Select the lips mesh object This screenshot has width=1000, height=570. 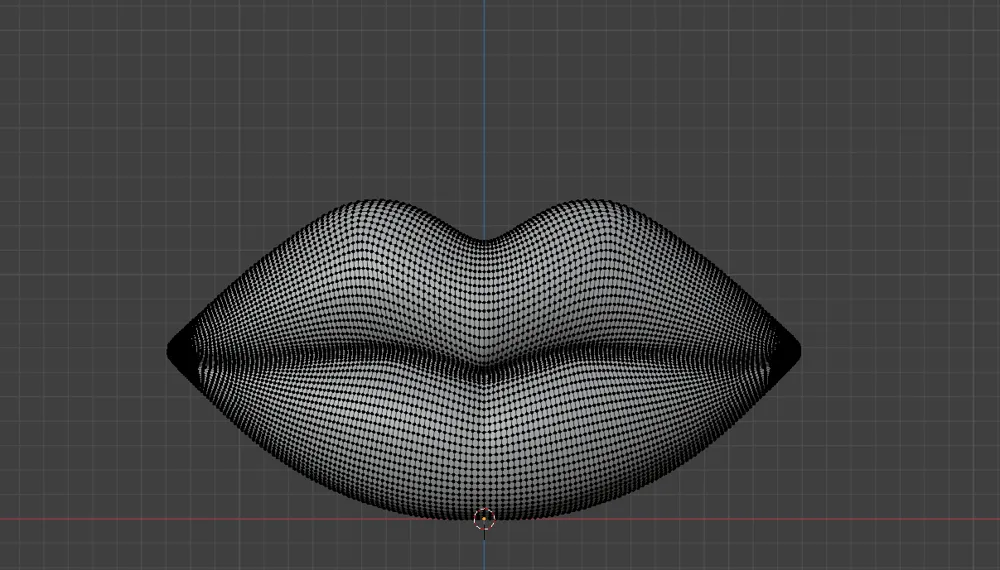click(x=483, y=360)
